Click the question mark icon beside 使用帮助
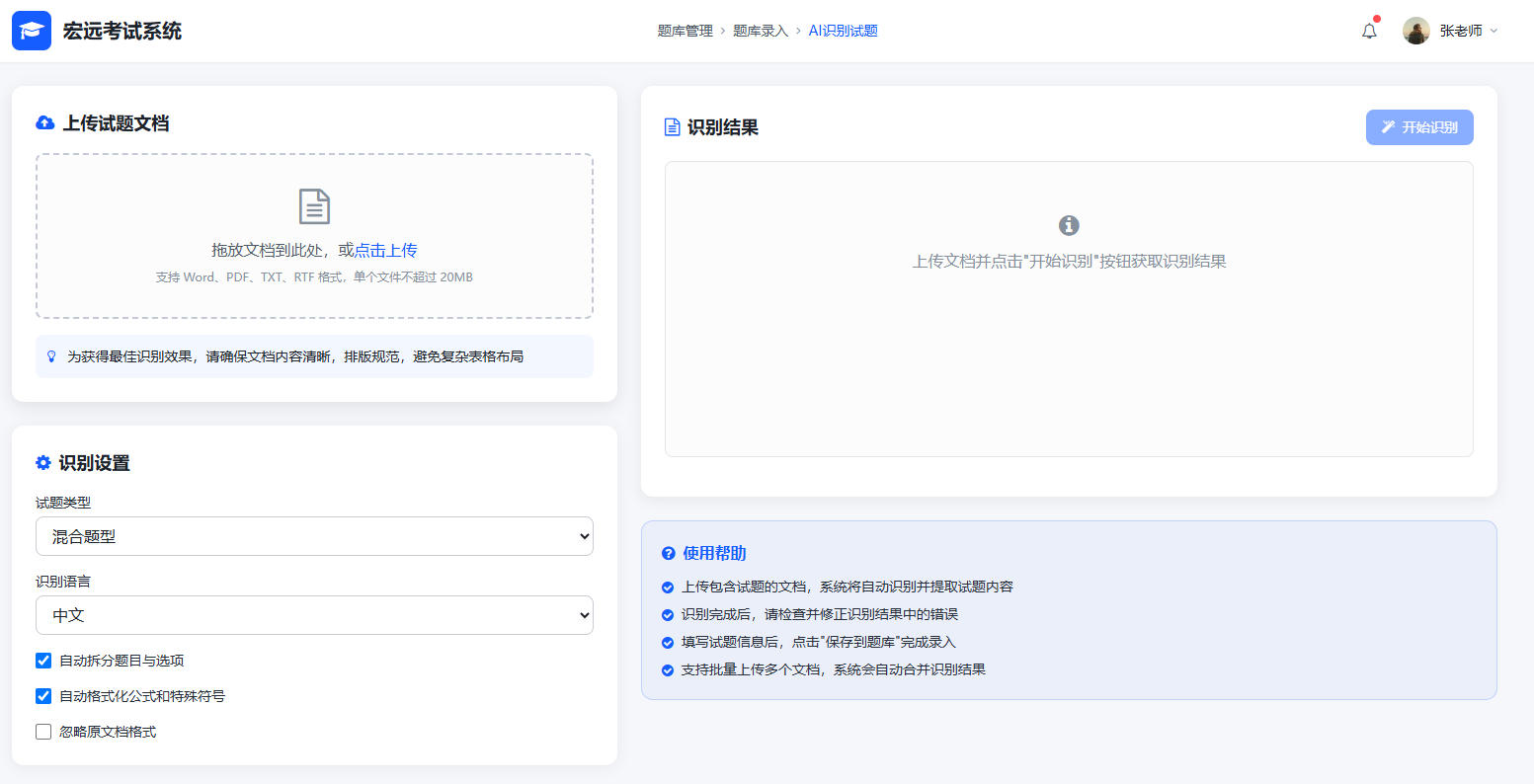 669,553
